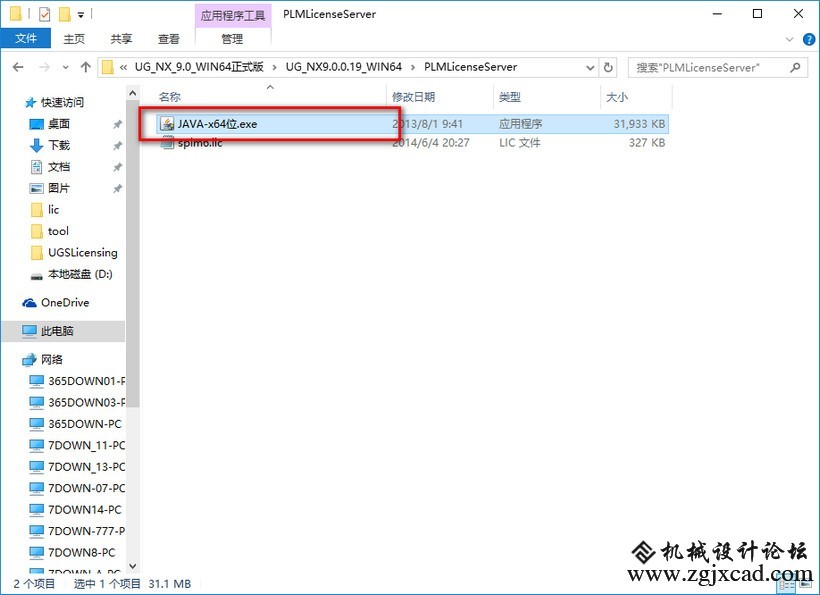Expand the hidden breadcrumb path chevron «

pos(123,67)
